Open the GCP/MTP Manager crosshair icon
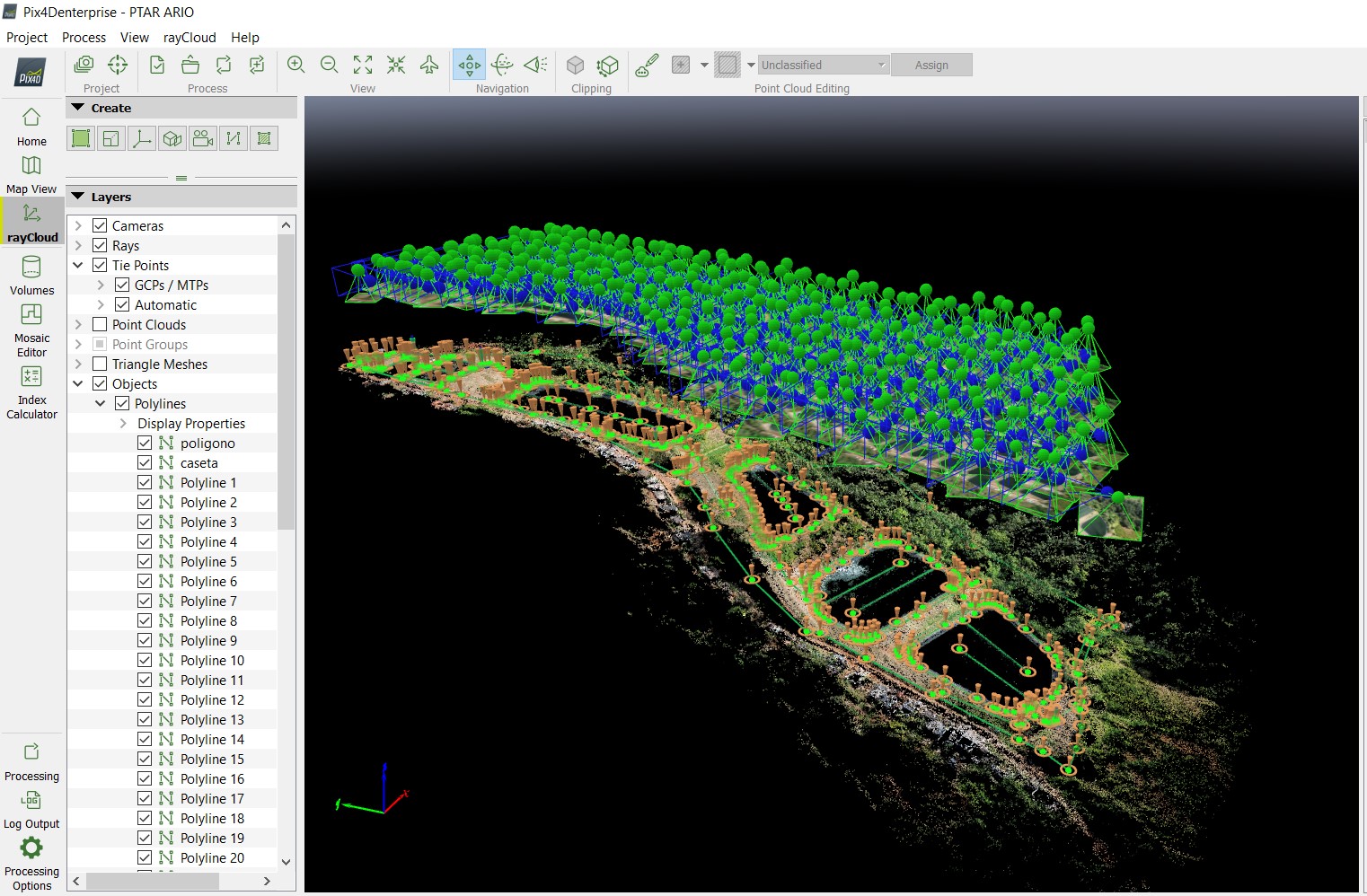 click(x=118, y=65)
